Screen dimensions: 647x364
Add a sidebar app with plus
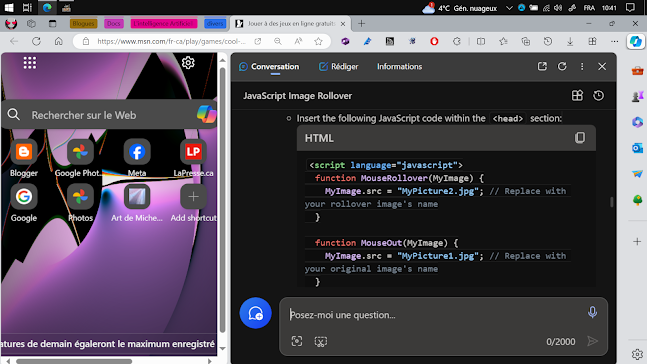637,241
